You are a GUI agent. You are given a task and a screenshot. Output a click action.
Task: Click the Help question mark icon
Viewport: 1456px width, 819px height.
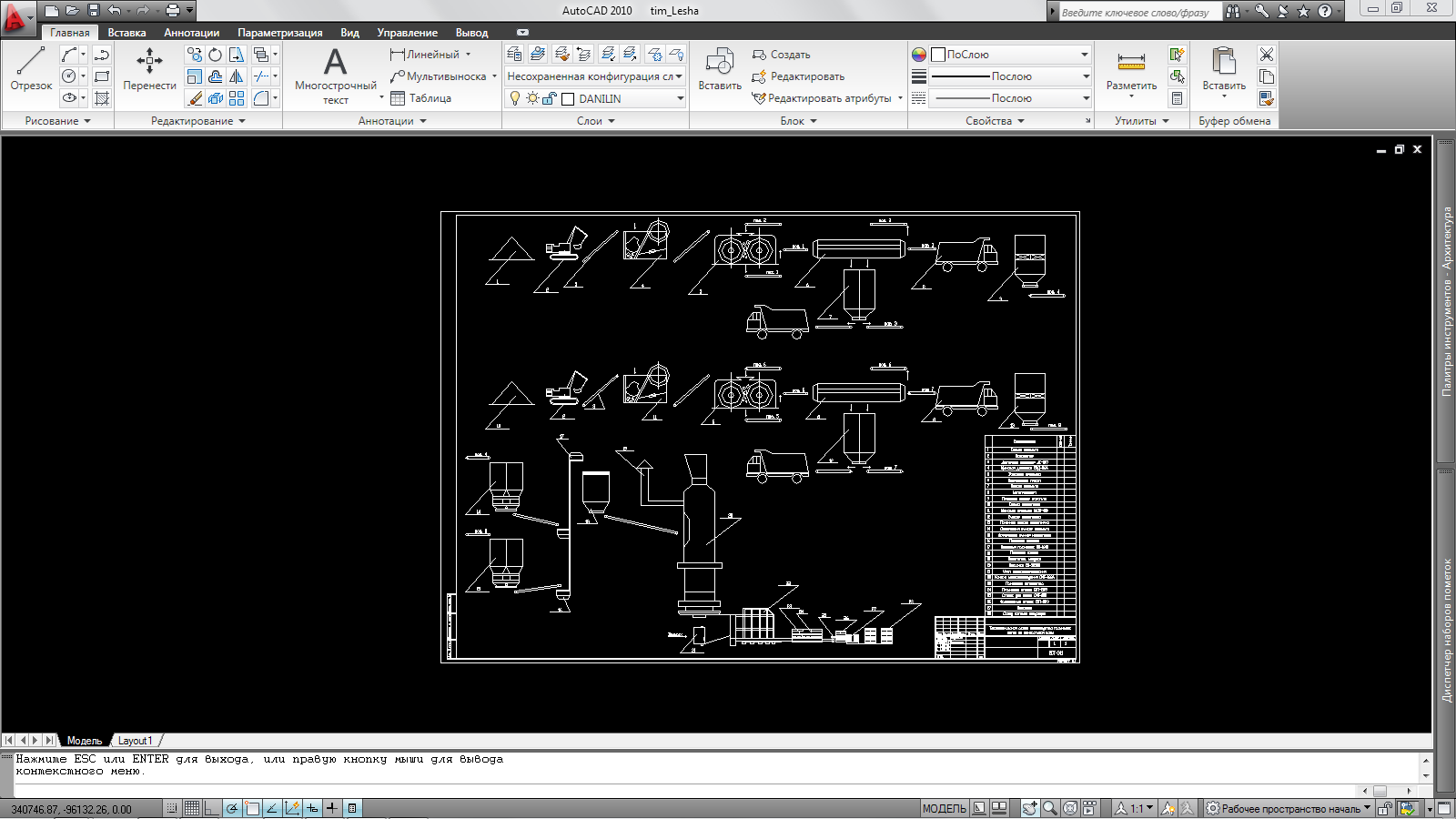point(1325,11)
